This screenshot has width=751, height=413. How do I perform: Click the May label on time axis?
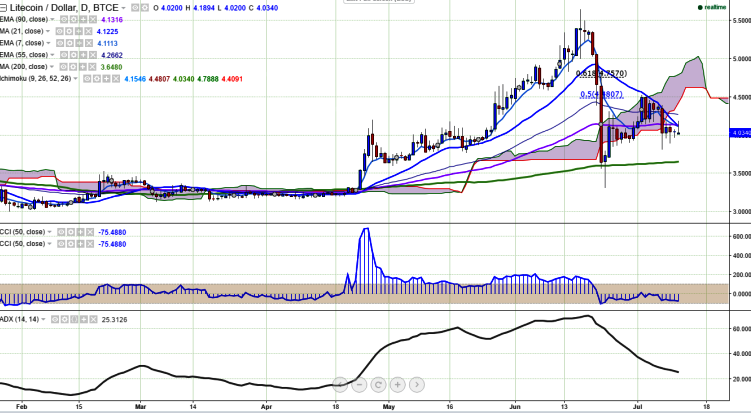tap(389, 407)
